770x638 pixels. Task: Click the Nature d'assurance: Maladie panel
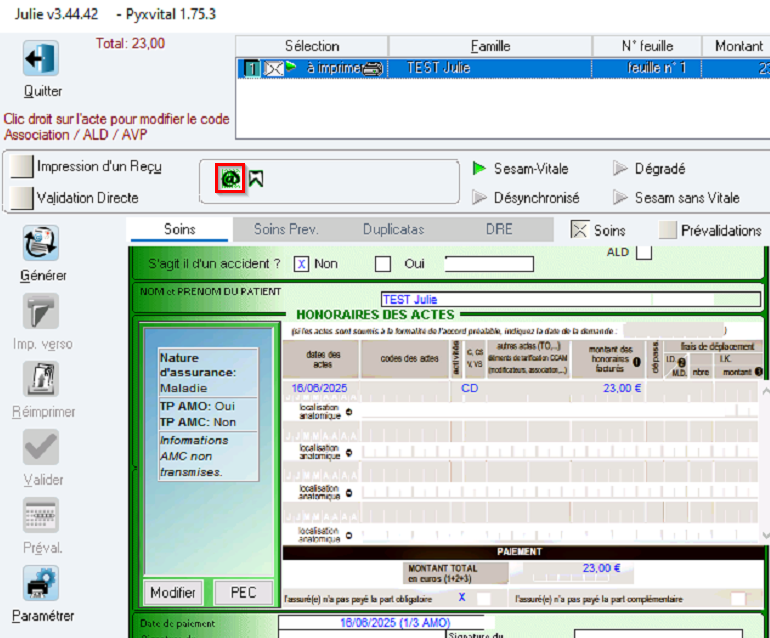[208, 373]
